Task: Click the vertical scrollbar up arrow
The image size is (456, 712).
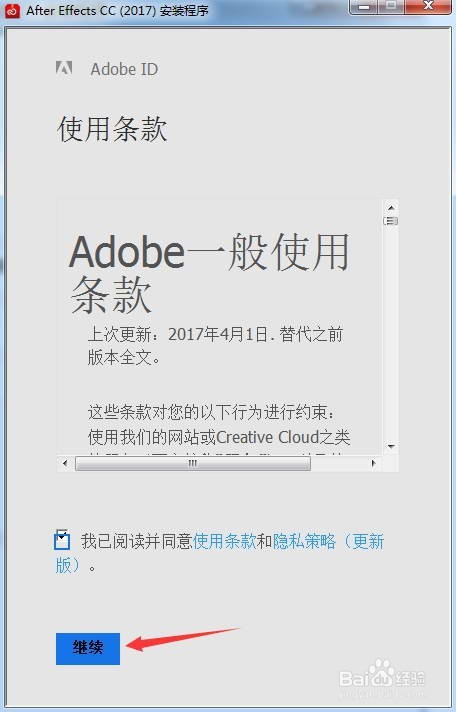Action: click(391, 207)
